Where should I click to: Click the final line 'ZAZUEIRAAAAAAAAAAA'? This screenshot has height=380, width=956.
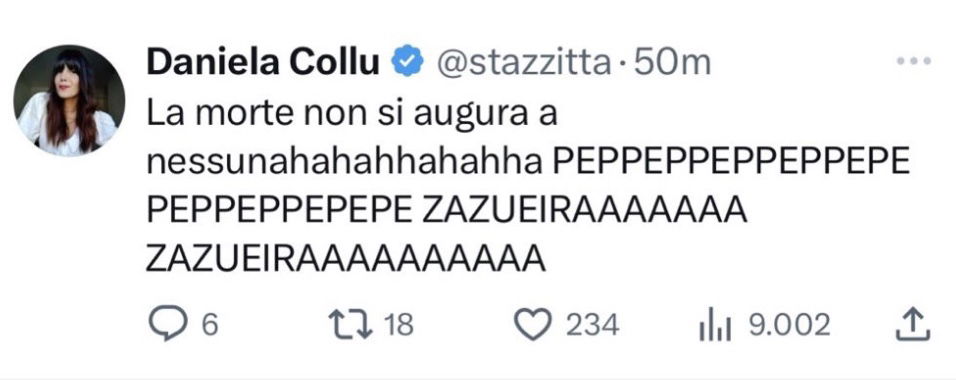[346, 260]
